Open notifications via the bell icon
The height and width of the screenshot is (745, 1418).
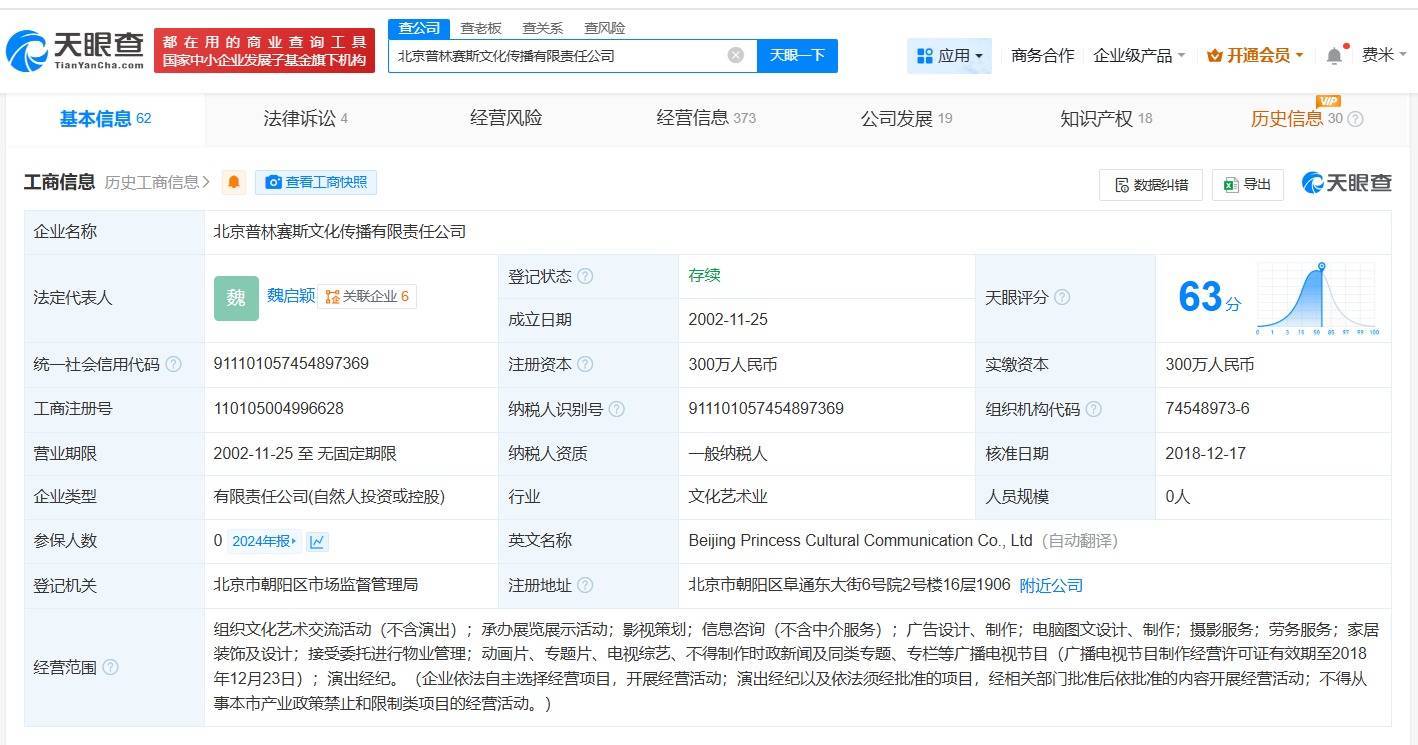click(x=1334, y=56)
